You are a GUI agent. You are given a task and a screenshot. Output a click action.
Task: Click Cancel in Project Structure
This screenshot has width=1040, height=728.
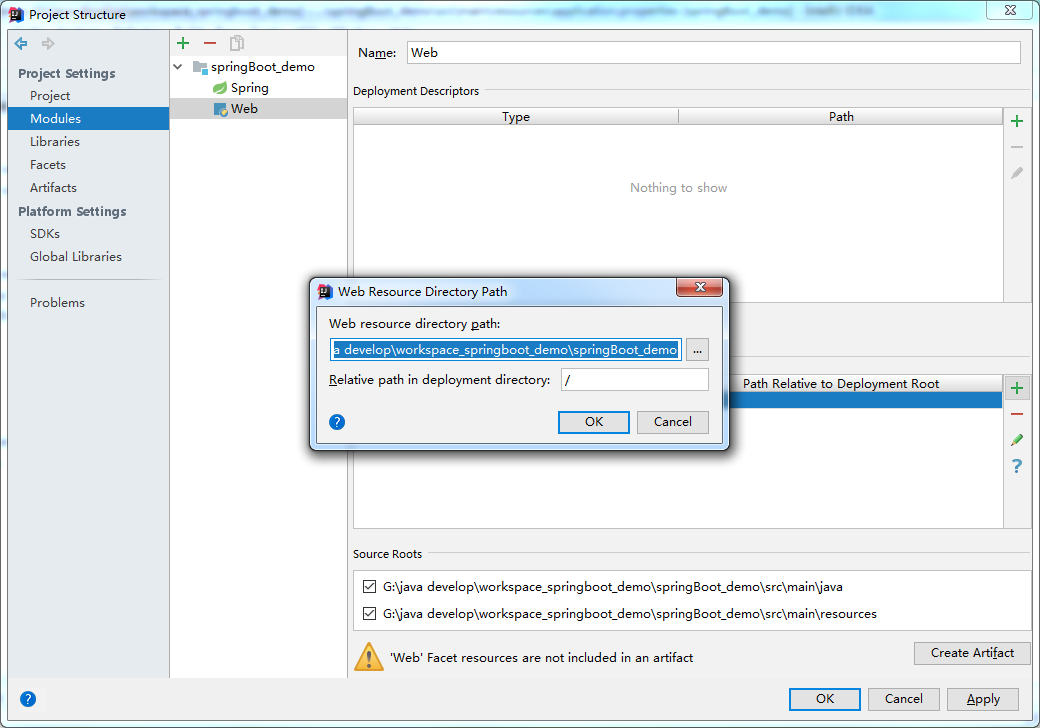click(x=903, y=699)
